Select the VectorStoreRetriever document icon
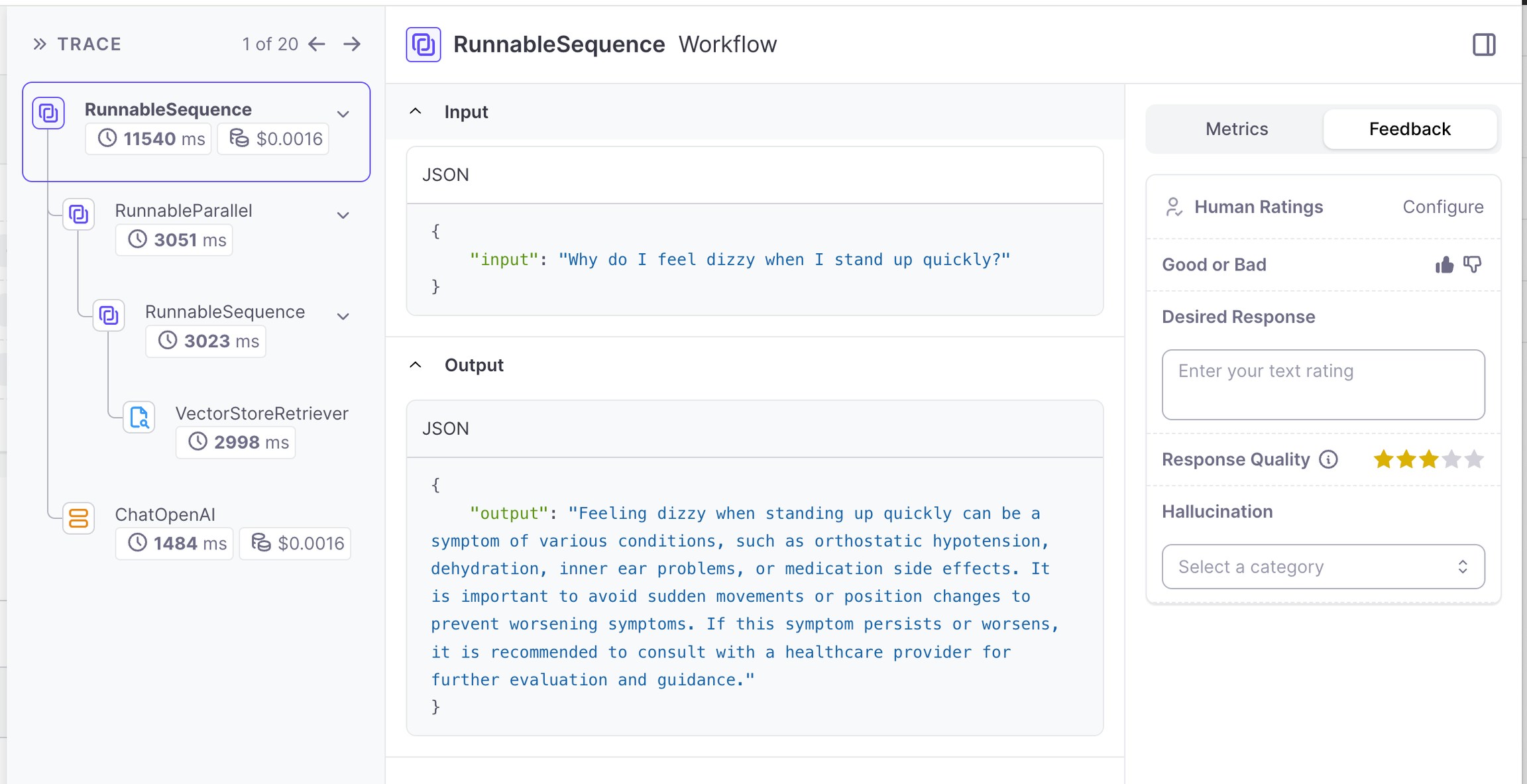The height and width of the screenshot is (784, 1527). click(x=139, y=418)
